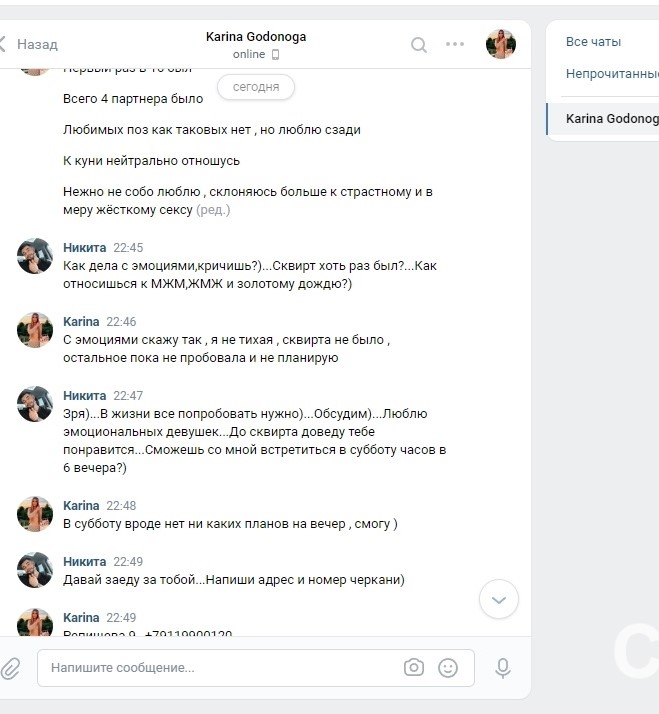Image resolution: width=659 pixels, height=714 pixels.
Task: Open Никита's profile name at 22:45
Action: coord(84,247)
